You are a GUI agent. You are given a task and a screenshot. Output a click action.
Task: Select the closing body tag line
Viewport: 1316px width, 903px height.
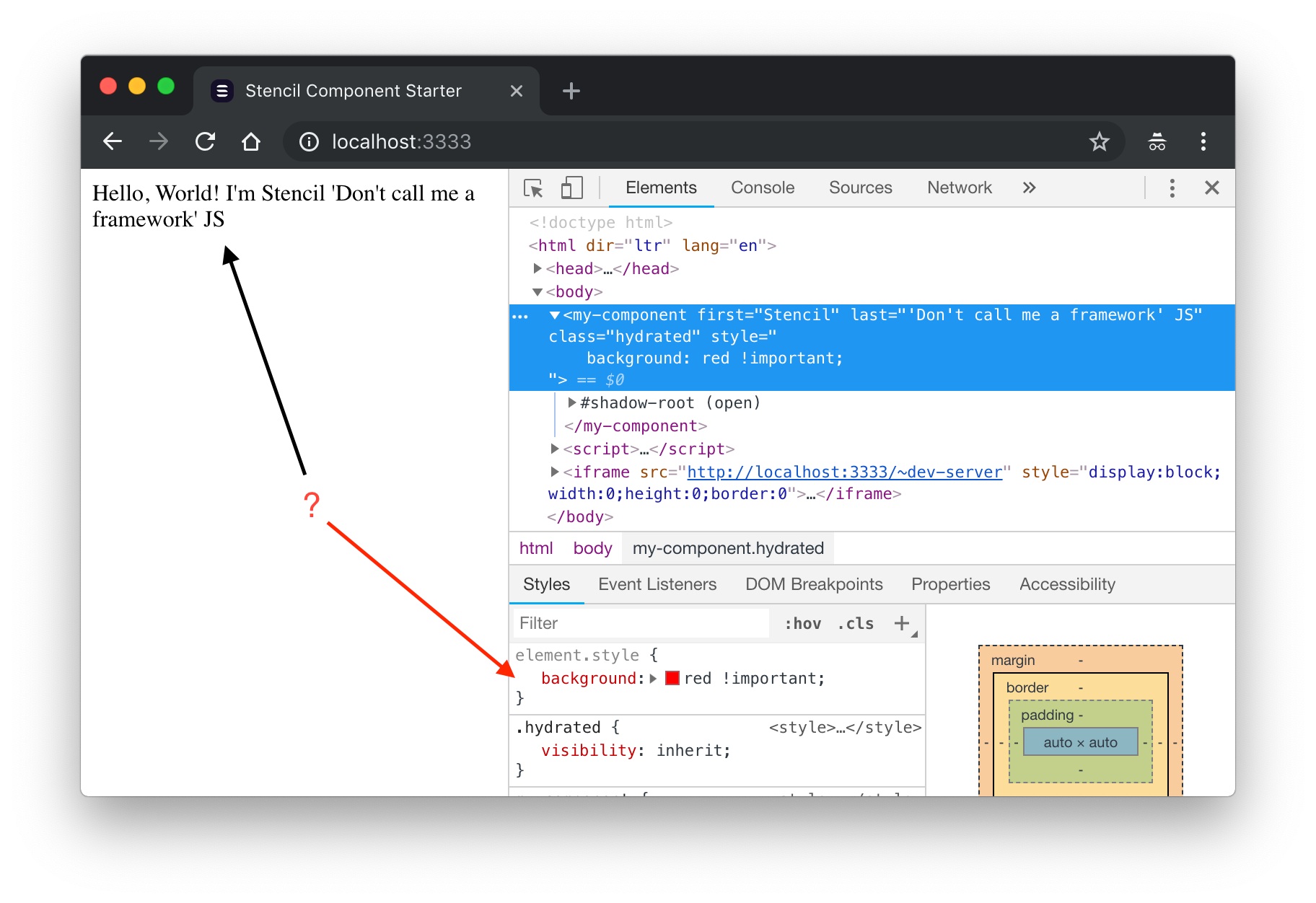[x=580, y=516]
